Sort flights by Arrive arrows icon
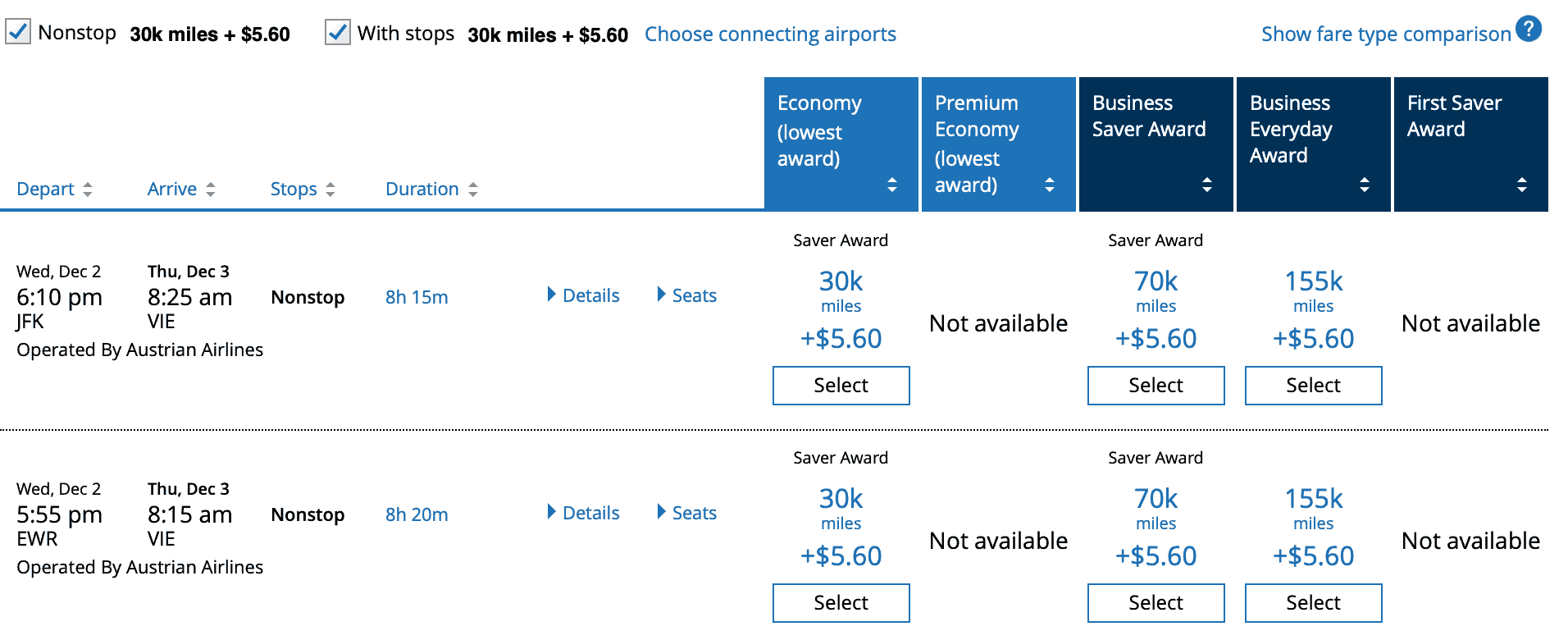This screenshot has width=1568, height=640. point(210,190)
